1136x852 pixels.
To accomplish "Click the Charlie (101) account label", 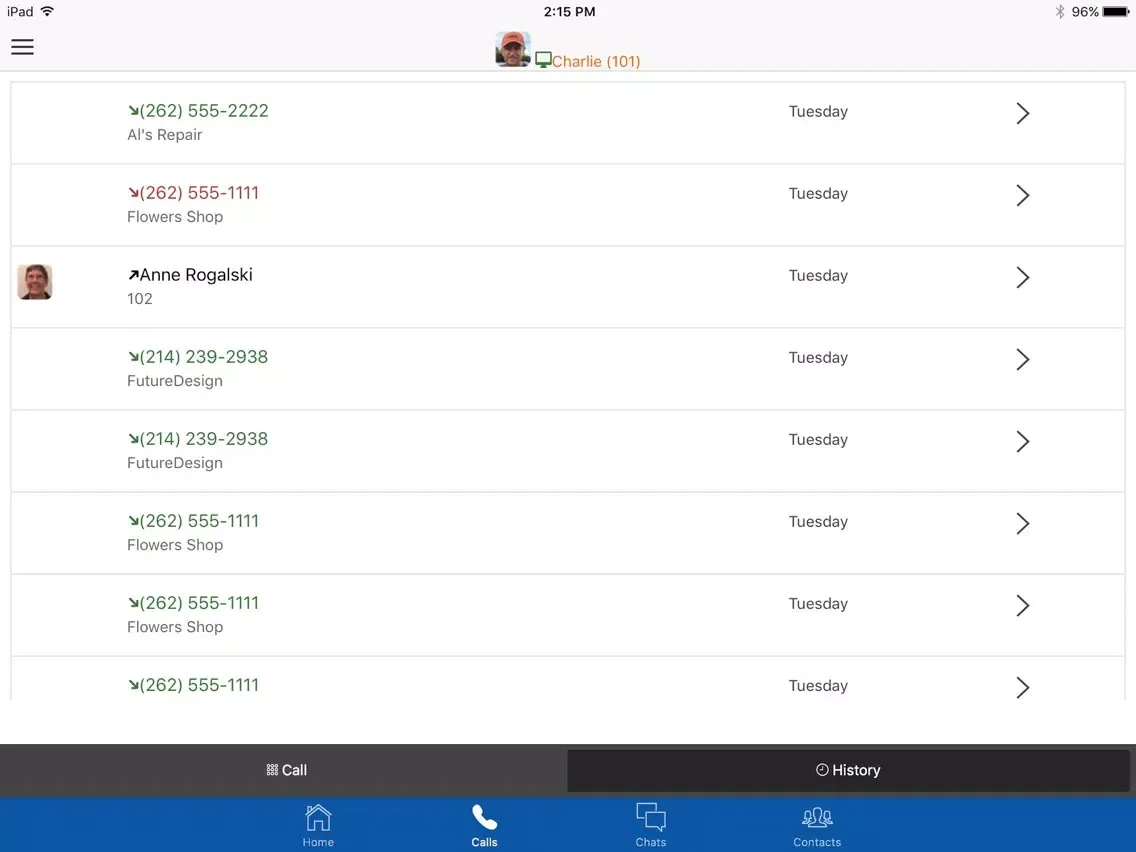I will pos(597,61).
